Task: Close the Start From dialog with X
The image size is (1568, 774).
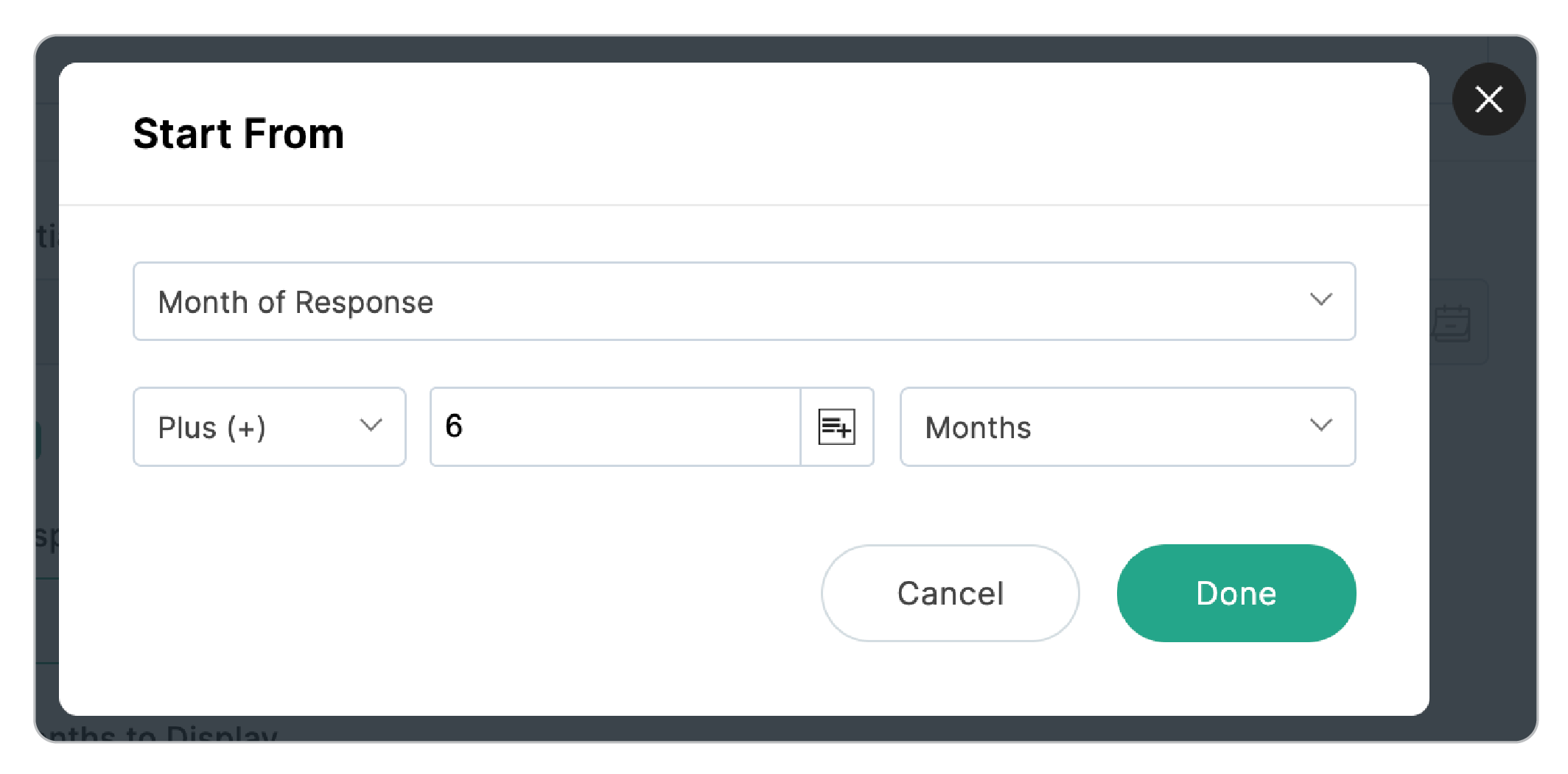Action: tap(1488, 99)
